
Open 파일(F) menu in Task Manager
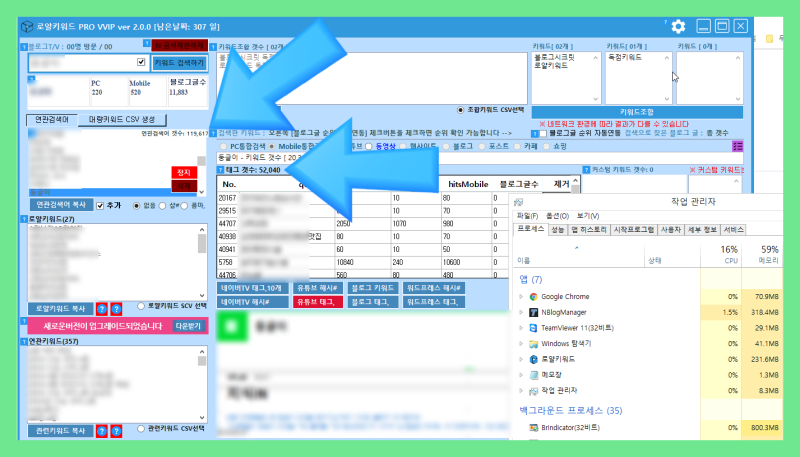click(528, 216)
